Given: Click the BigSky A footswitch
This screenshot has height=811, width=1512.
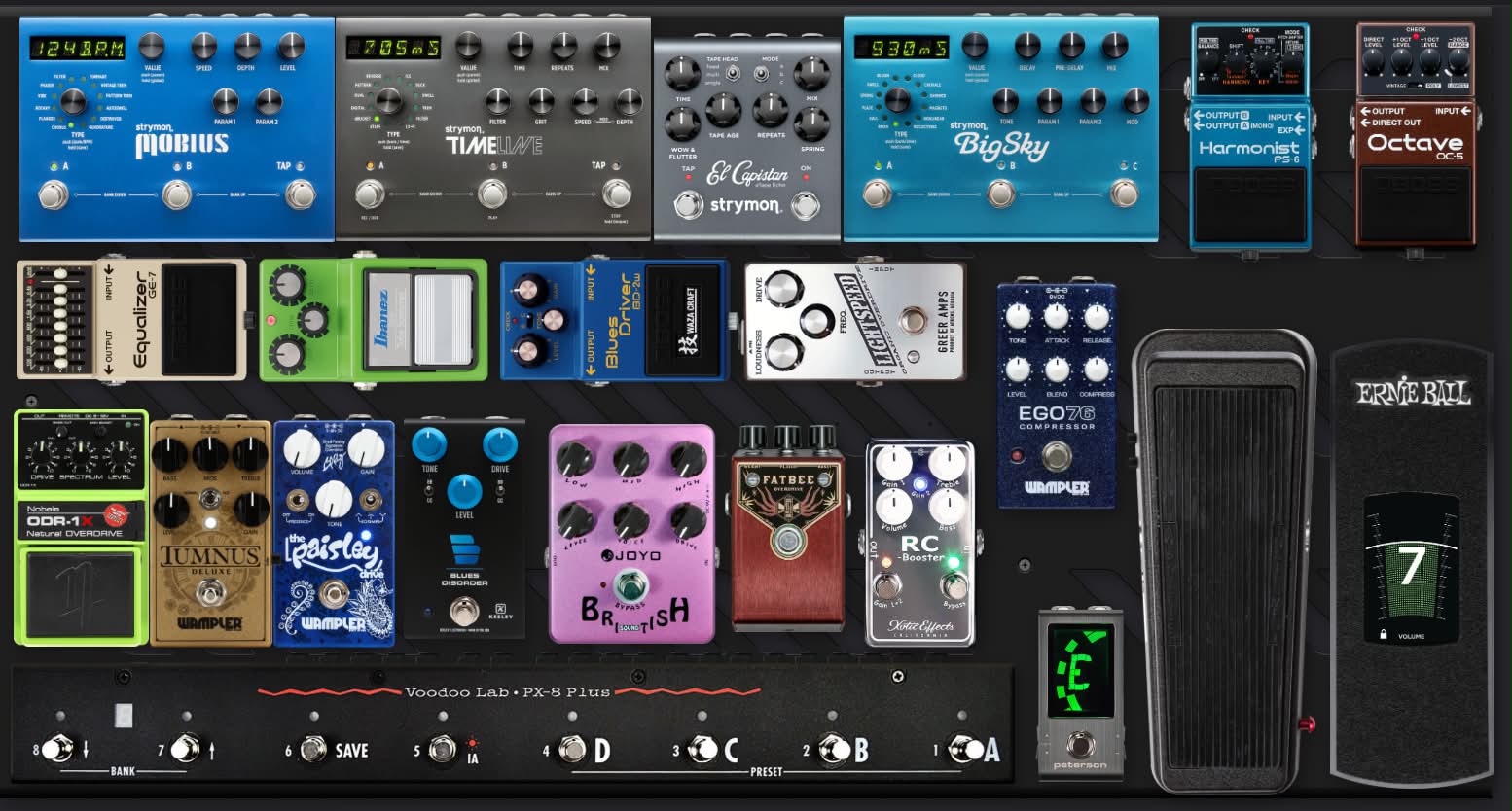Looking at the screenshot, I should pyautogui.click(x=878, y=194).
